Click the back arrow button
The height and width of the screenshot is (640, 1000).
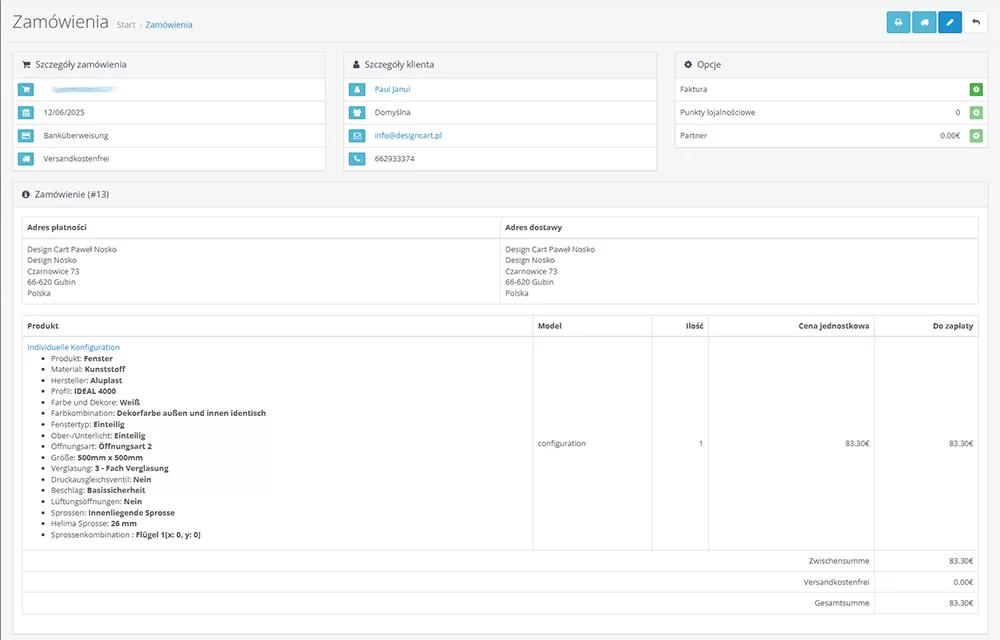[x=976, y=22]
